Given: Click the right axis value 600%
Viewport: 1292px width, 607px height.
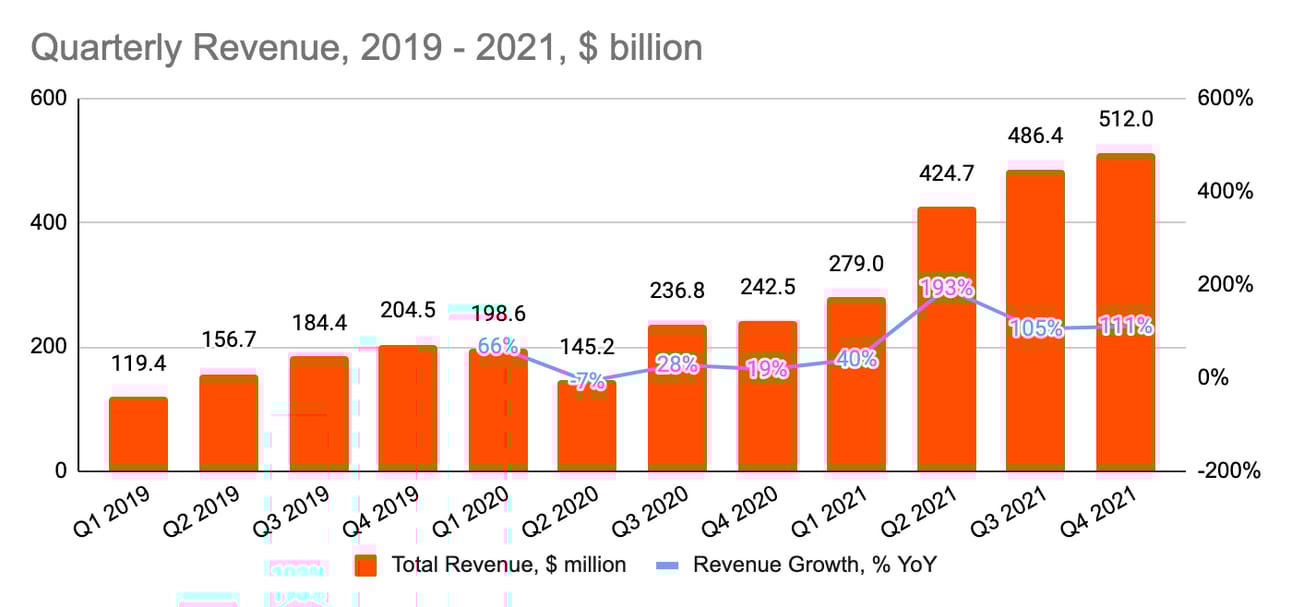Looking at the screenshot, I should pos(1225,98).
